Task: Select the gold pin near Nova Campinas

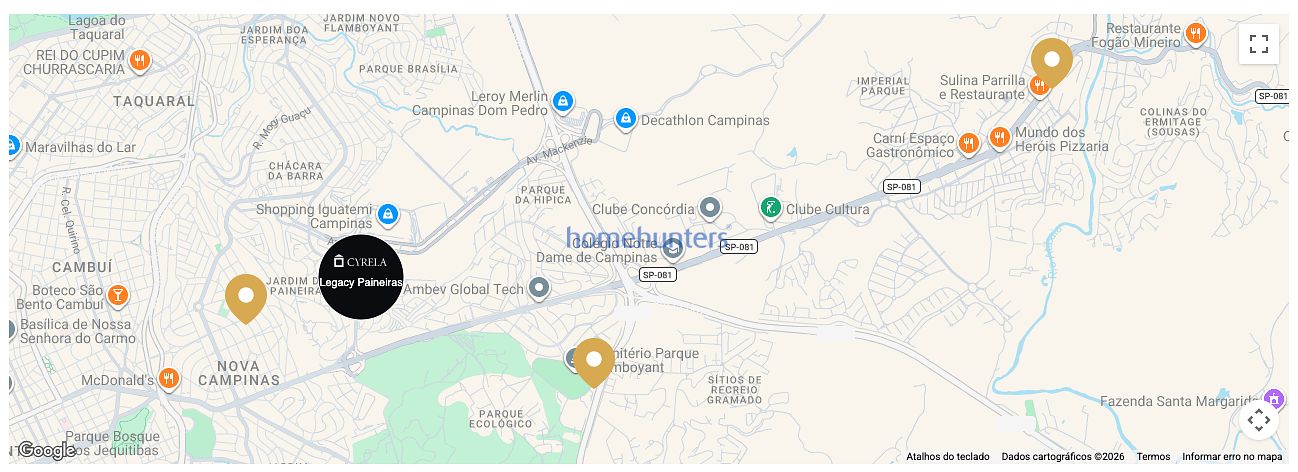Action: (246, 299)
